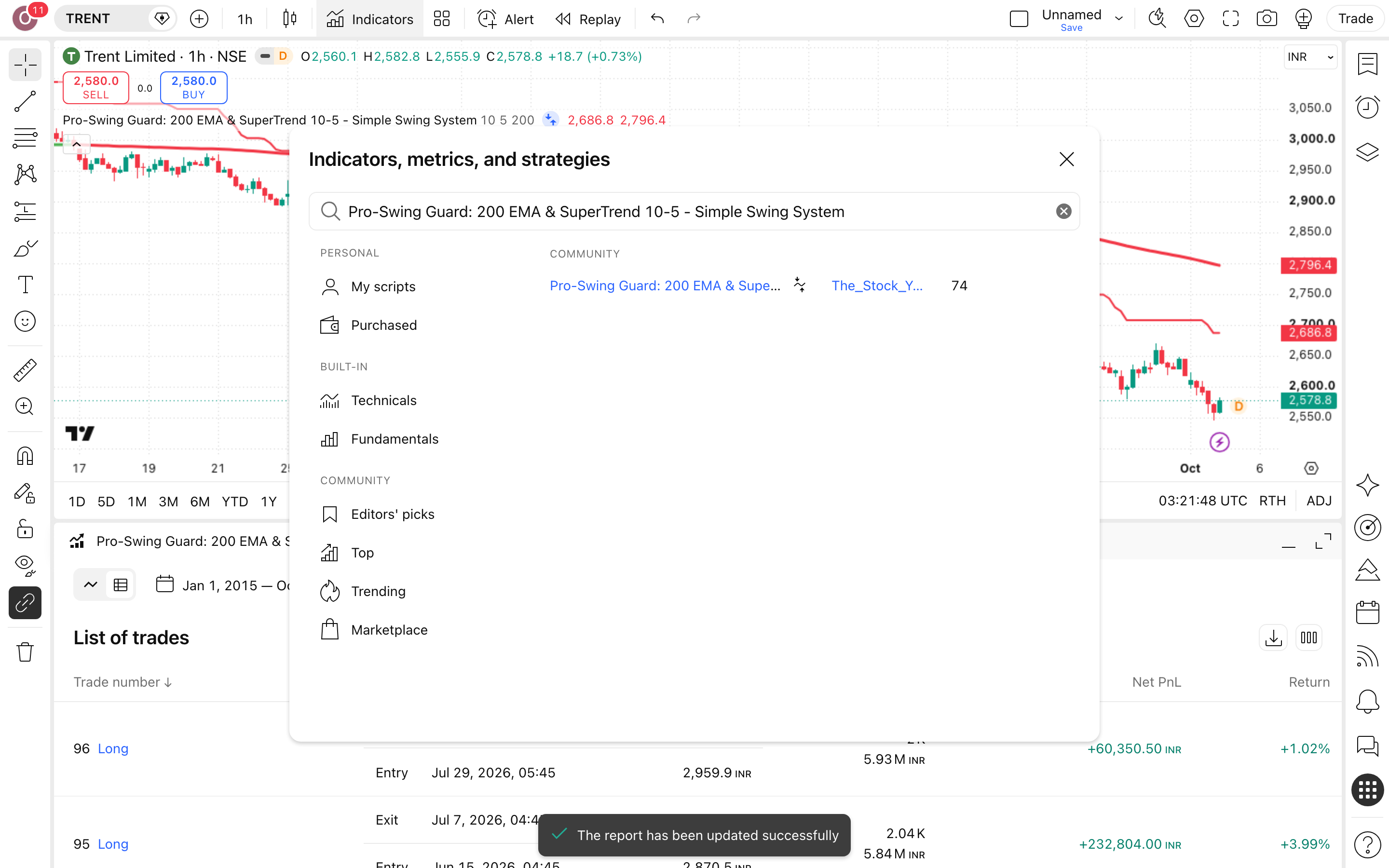Viewport: 1389px width, 868px height.
Task: Select the Text annotation tool
Action: [25, 285]
